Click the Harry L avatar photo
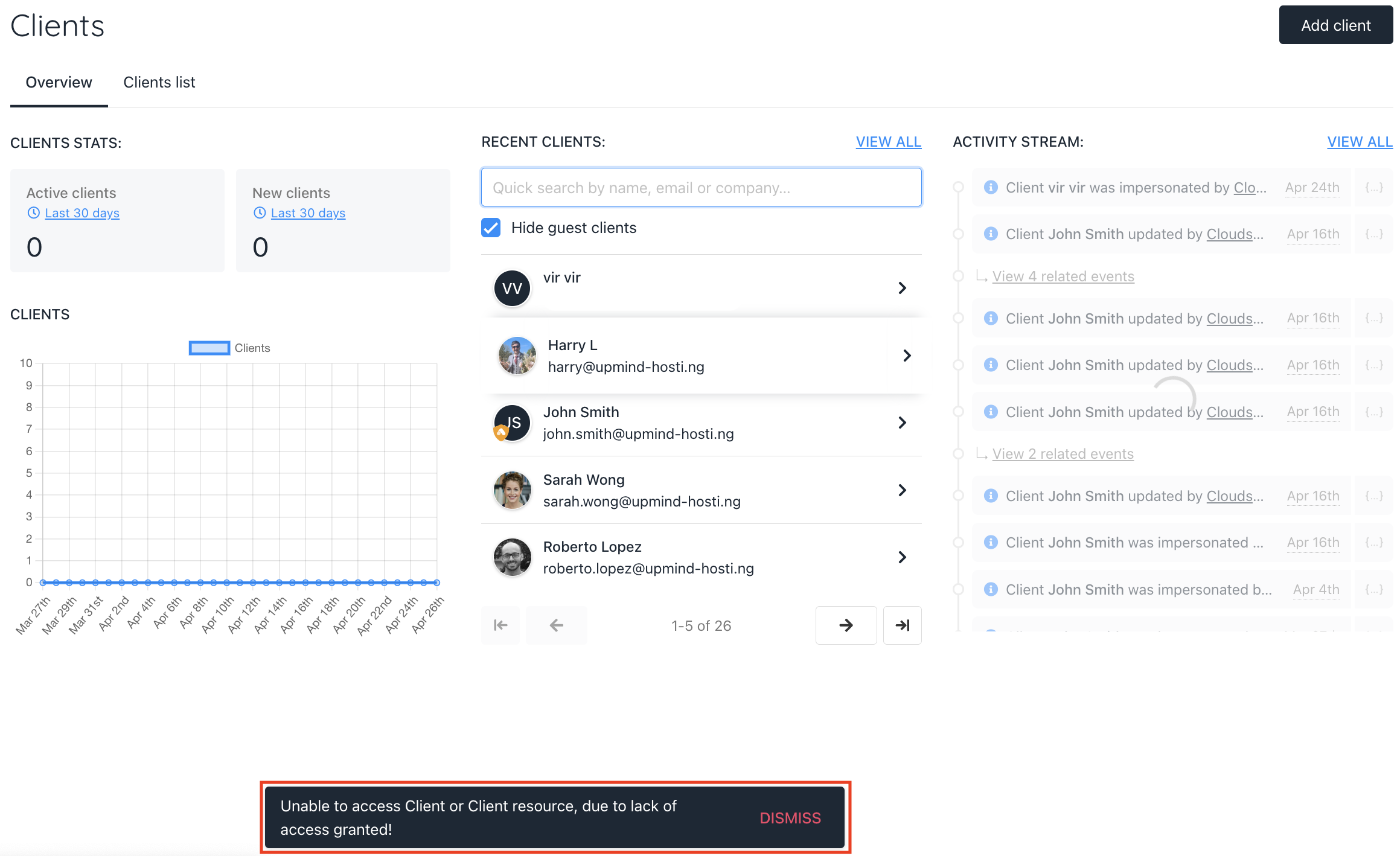 coord(517,356)
